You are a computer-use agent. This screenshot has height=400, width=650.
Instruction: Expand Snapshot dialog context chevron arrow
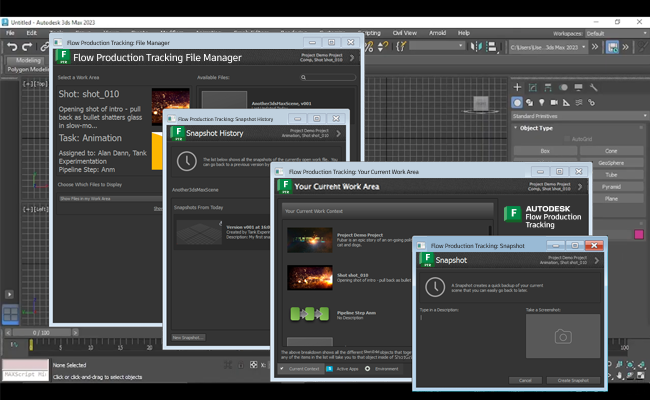pos(597,260)
